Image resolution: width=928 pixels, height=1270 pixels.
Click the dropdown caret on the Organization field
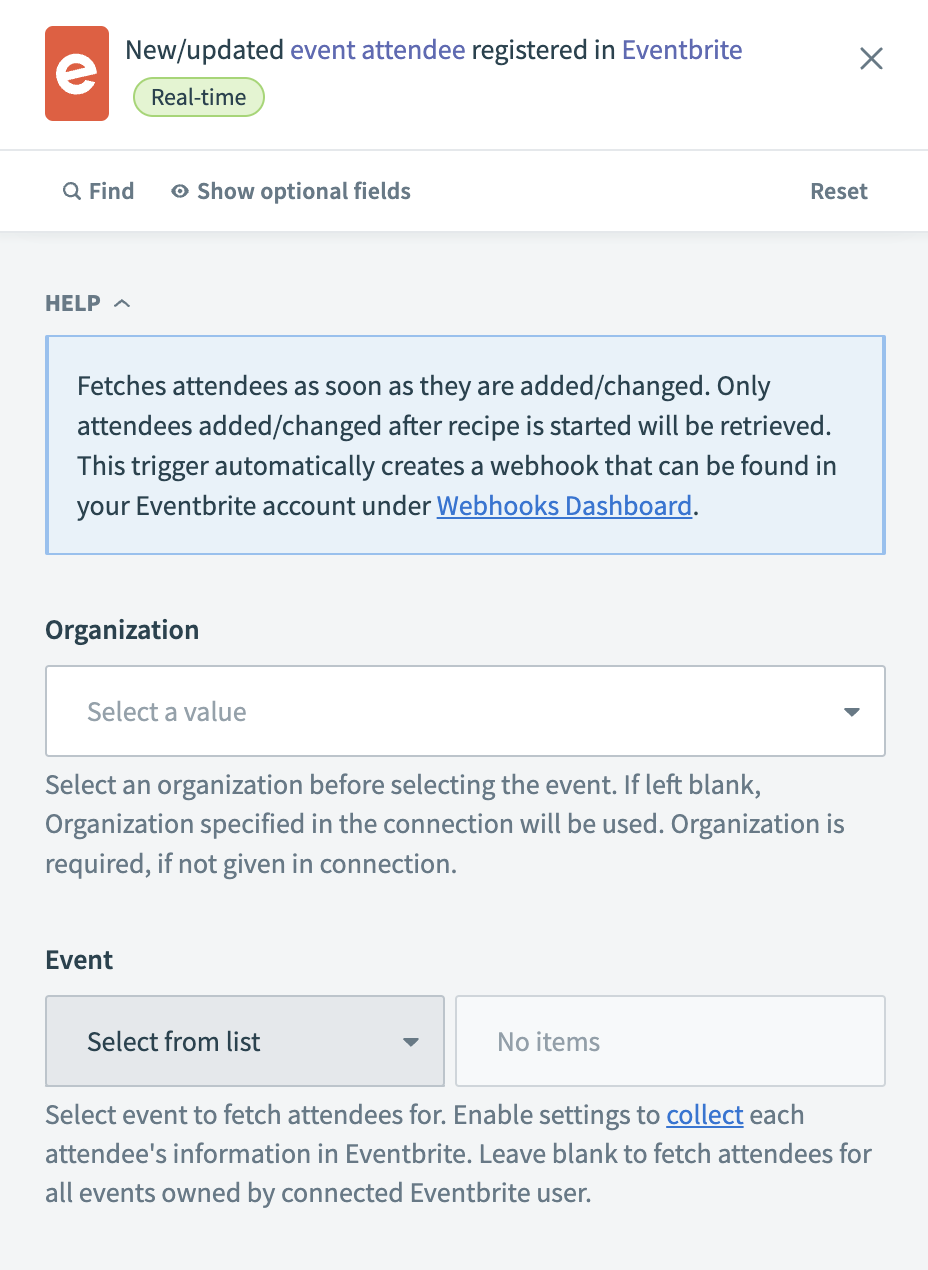point(851,711)
